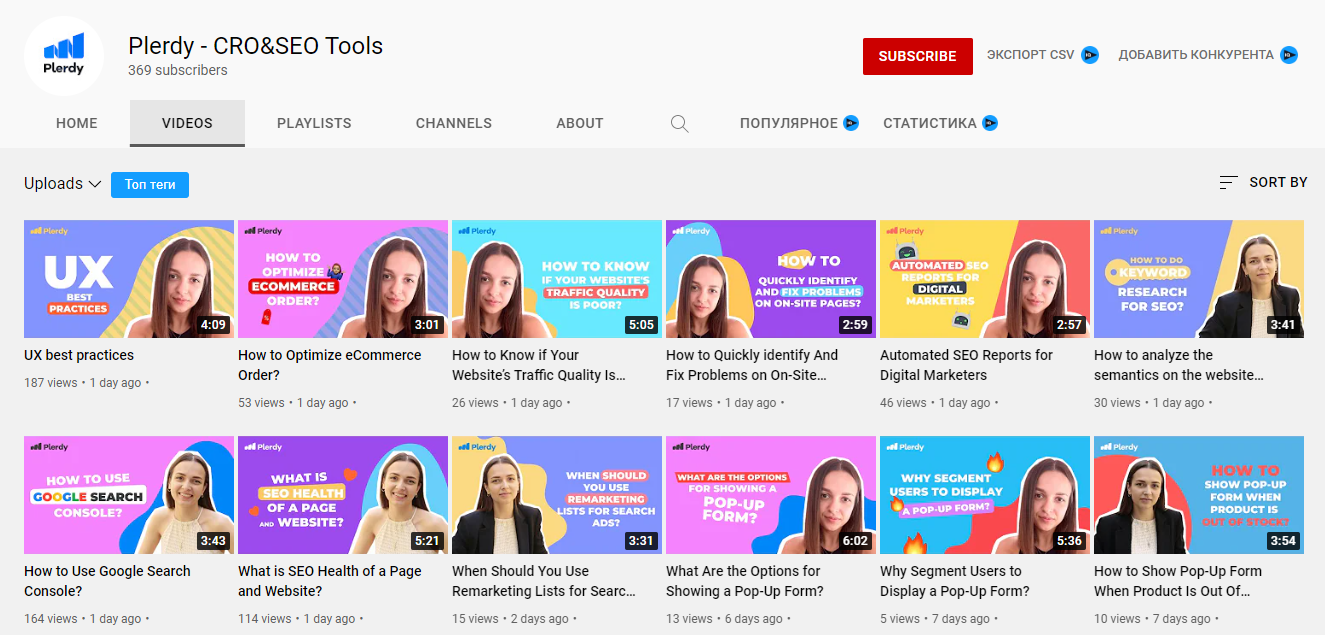1325x635 pixels.
Task: Open the SEO Health of a Page thumbnail
Action: click(343, 495)
